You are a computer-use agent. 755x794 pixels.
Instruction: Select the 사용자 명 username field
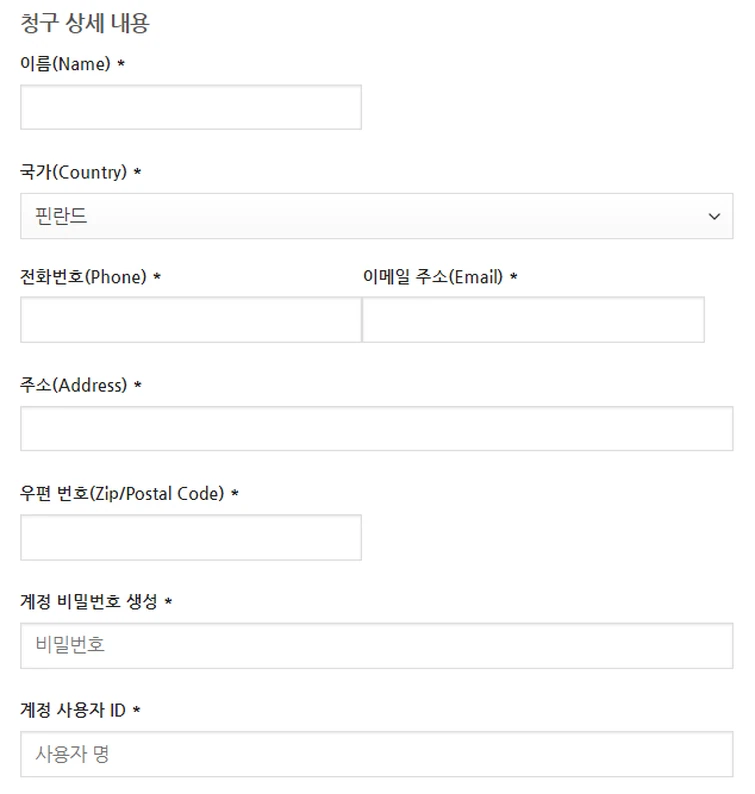[x=376, y=753]
